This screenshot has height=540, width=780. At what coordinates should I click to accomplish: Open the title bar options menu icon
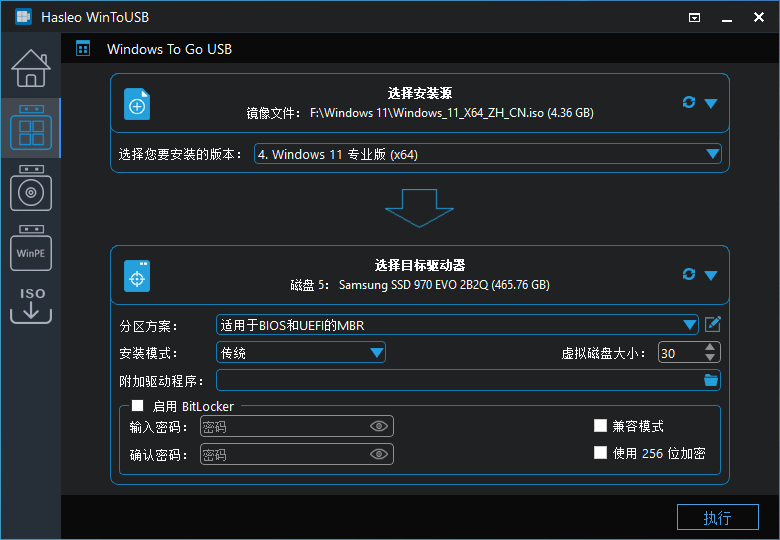694,18
